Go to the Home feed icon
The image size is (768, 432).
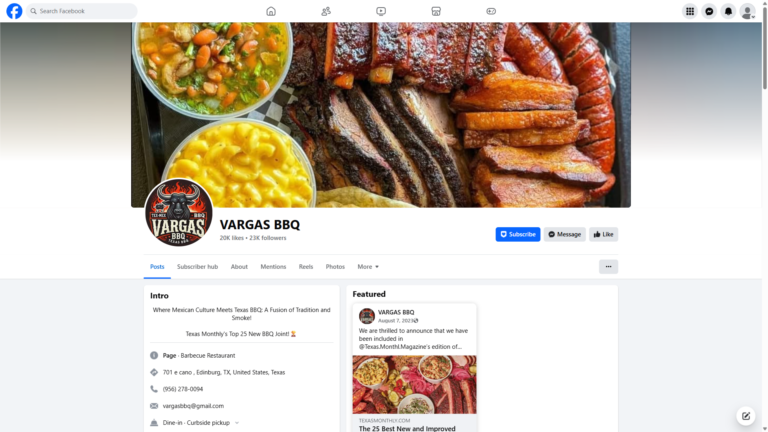pyautogui.click(x=271, y=11)
